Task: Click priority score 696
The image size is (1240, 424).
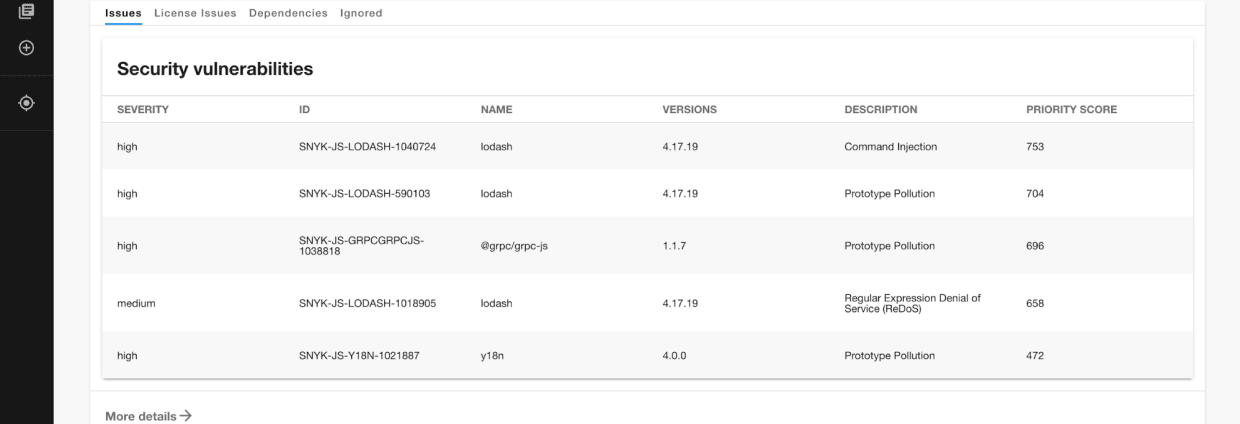Action: (1035, 246)
